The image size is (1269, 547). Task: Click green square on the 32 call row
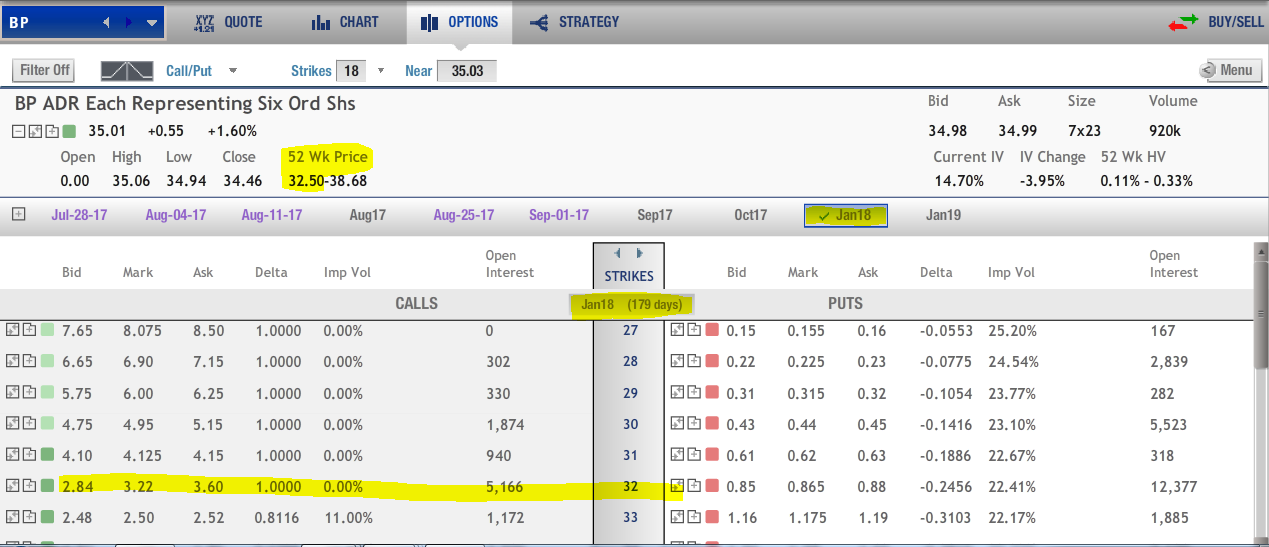[x=48, y=487]
